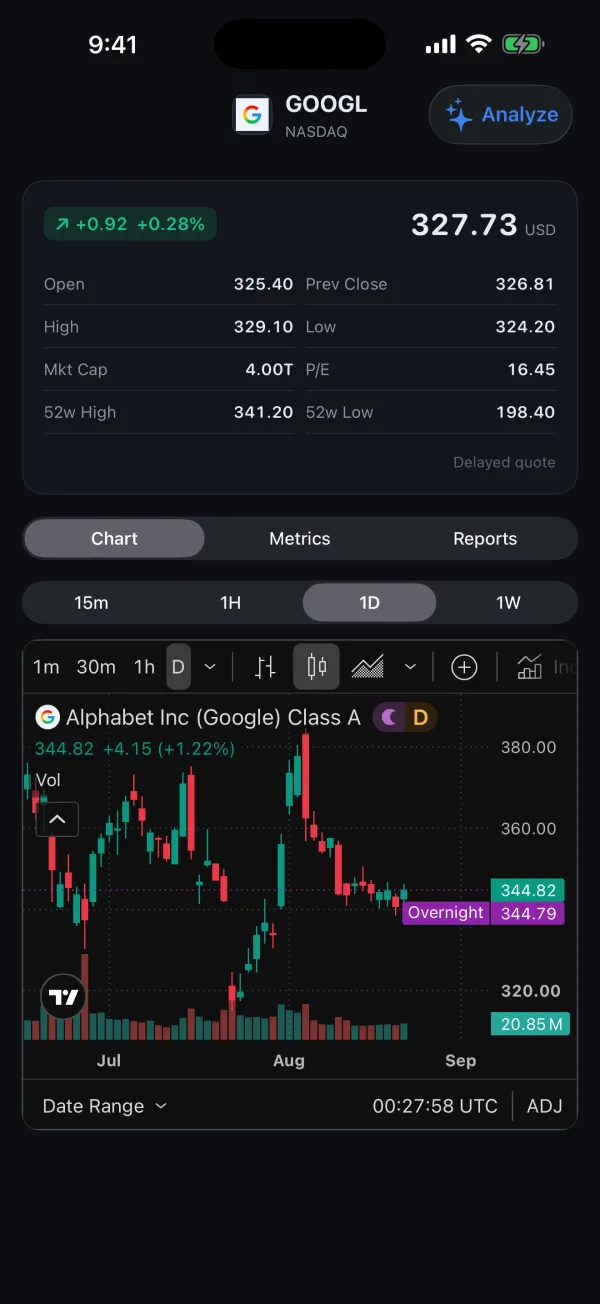Tap the Prev Close value 326.81

pos(525,284)
